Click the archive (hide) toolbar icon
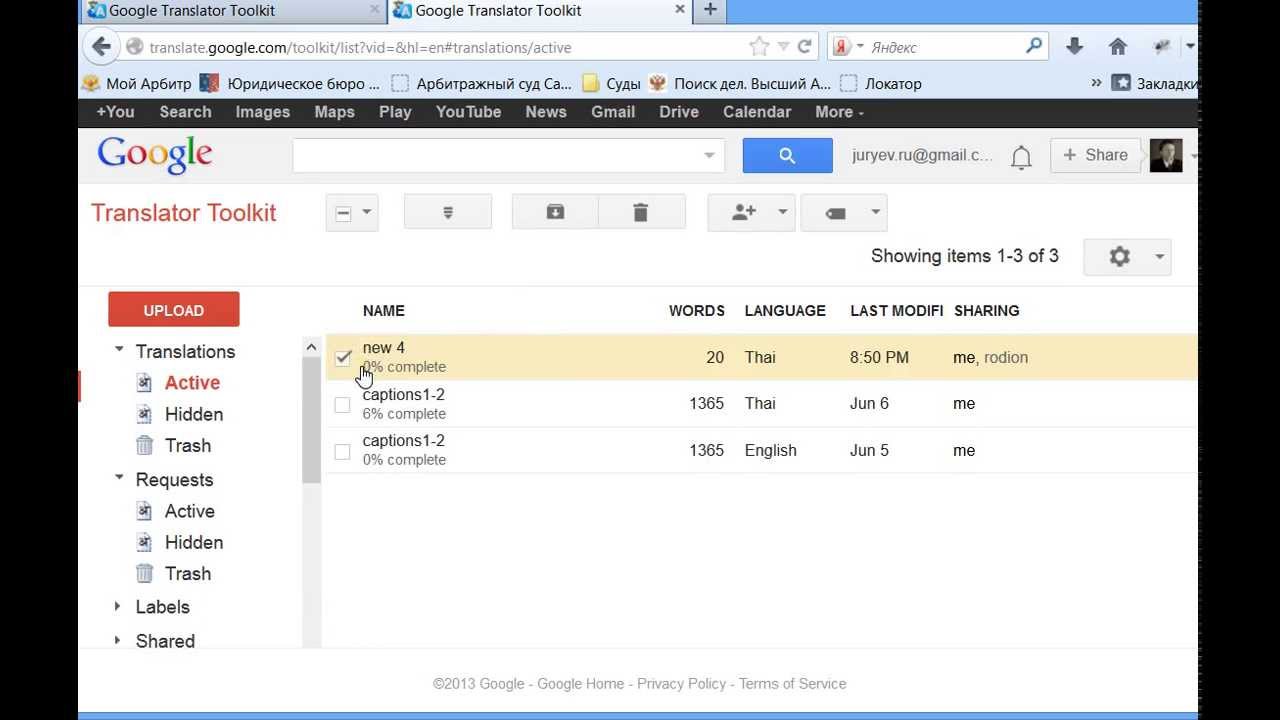Viewport: 1280px width, 720px height. coord(555,212)
